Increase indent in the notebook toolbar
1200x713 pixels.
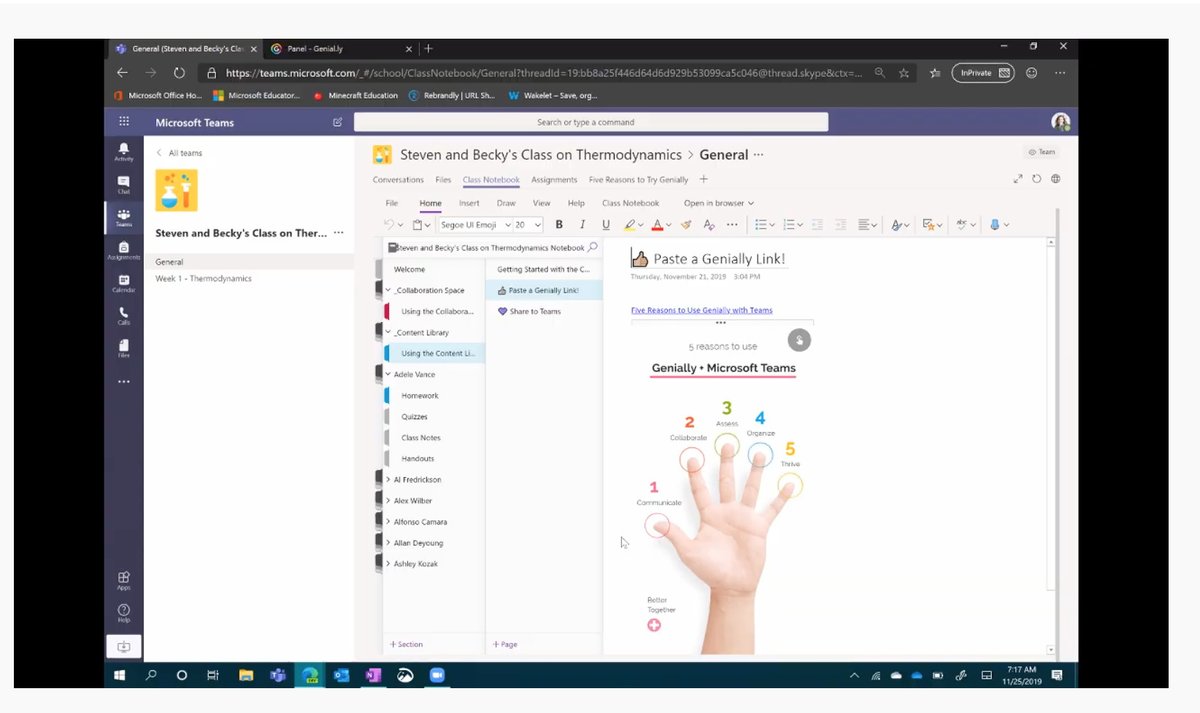[841, 225]
